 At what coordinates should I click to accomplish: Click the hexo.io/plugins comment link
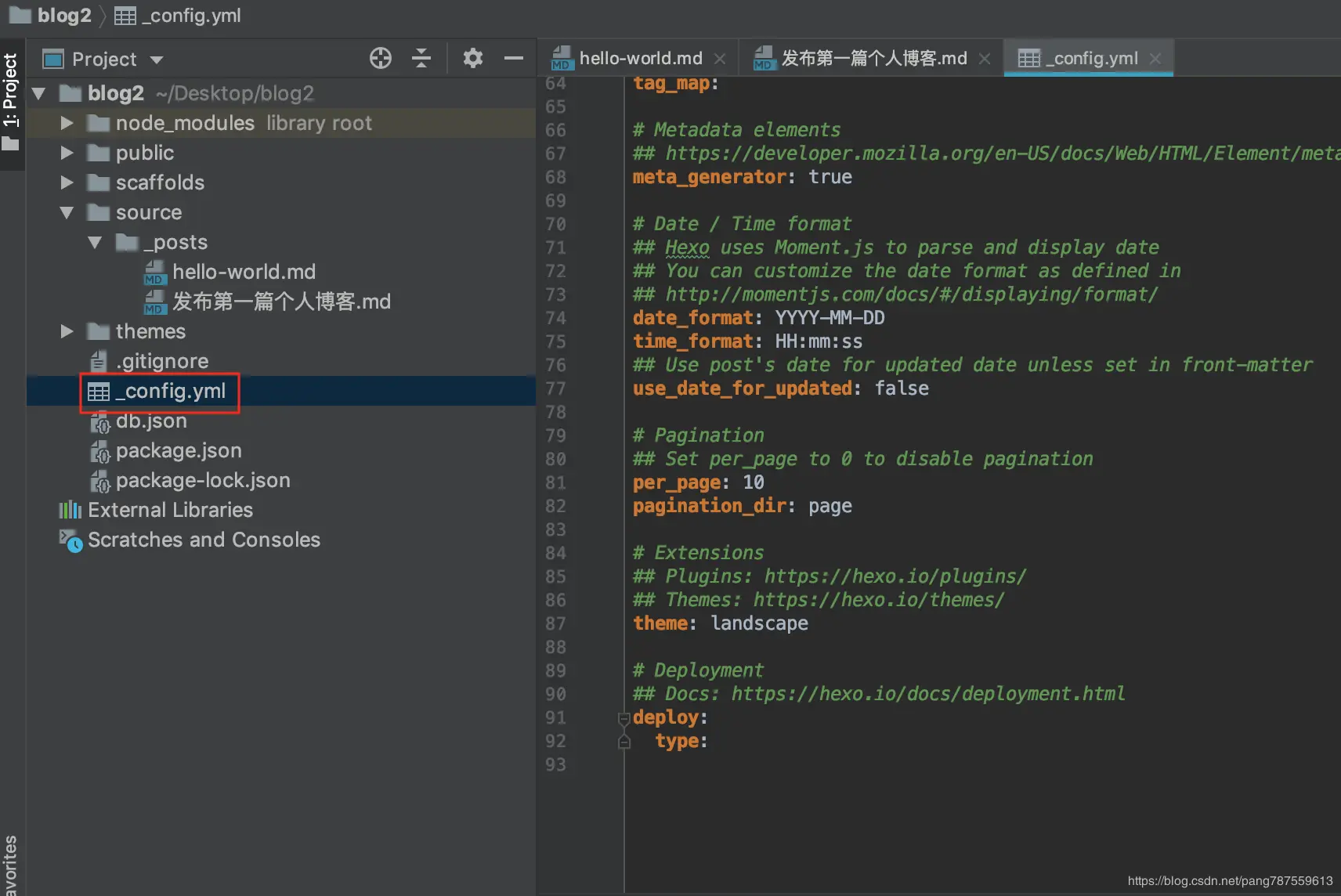[x=895, y=576]
